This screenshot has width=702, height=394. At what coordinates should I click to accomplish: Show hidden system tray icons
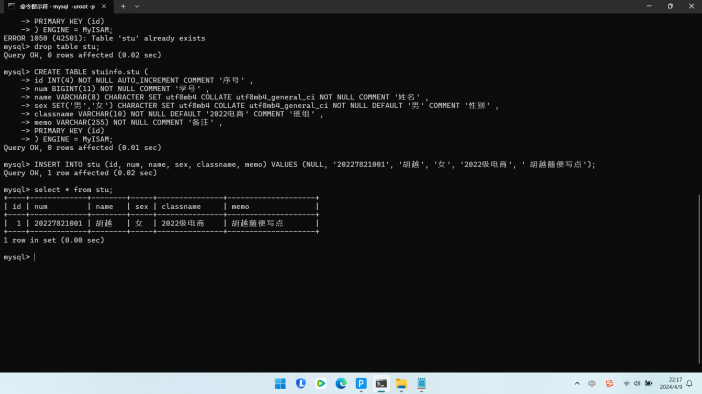577,384
